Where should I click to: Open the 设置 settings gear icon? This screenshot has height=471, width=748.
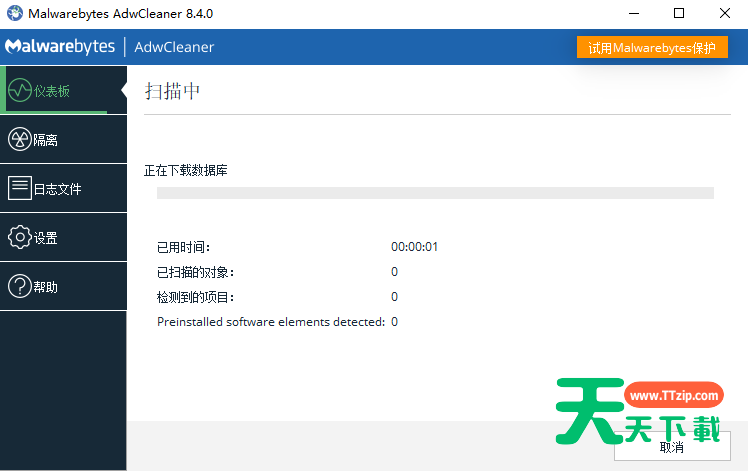(20, 237)
